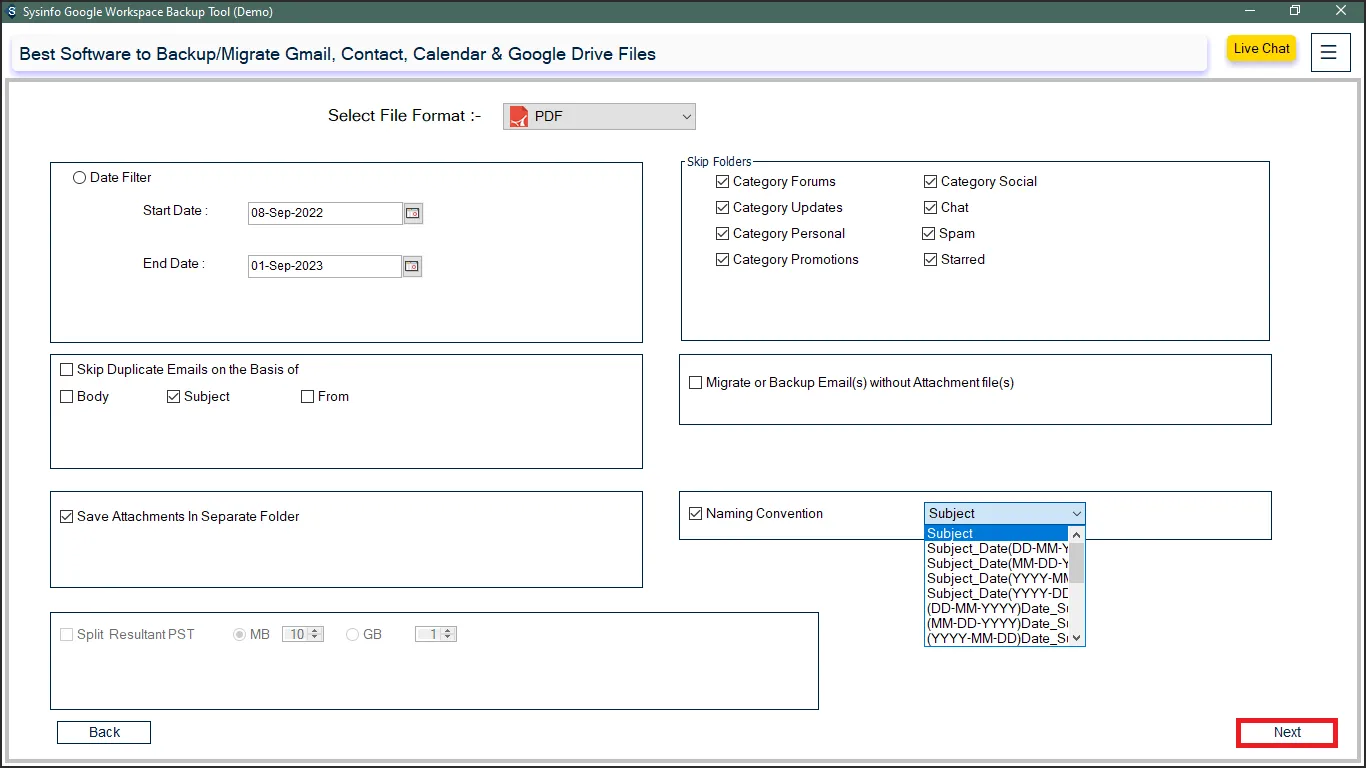Select (DD-MM-YYYY)Date_Subject naming option
Viewport: 1366px width, 768px height.
(997, 609)
